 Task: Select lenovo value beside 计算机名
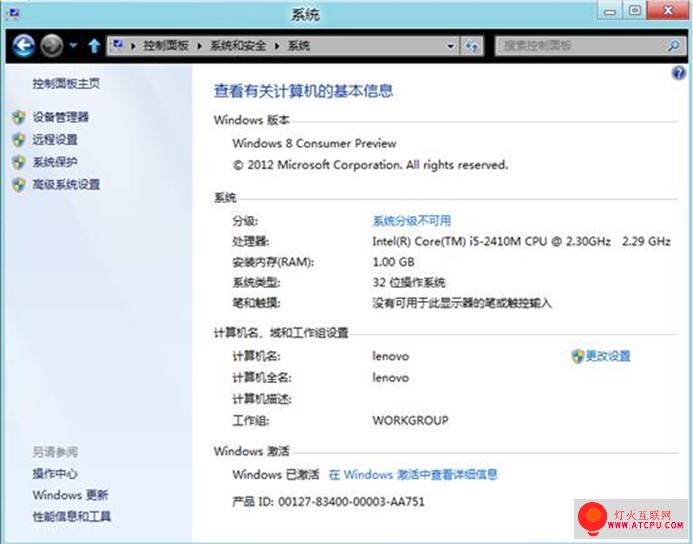(391, 356)
